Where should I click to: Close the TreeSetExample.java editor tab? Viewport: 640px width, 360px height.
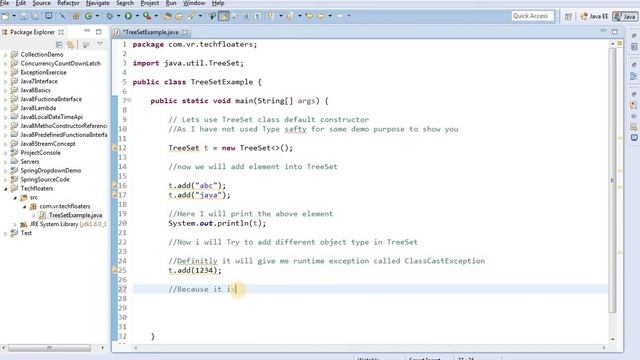click(185, 32)
